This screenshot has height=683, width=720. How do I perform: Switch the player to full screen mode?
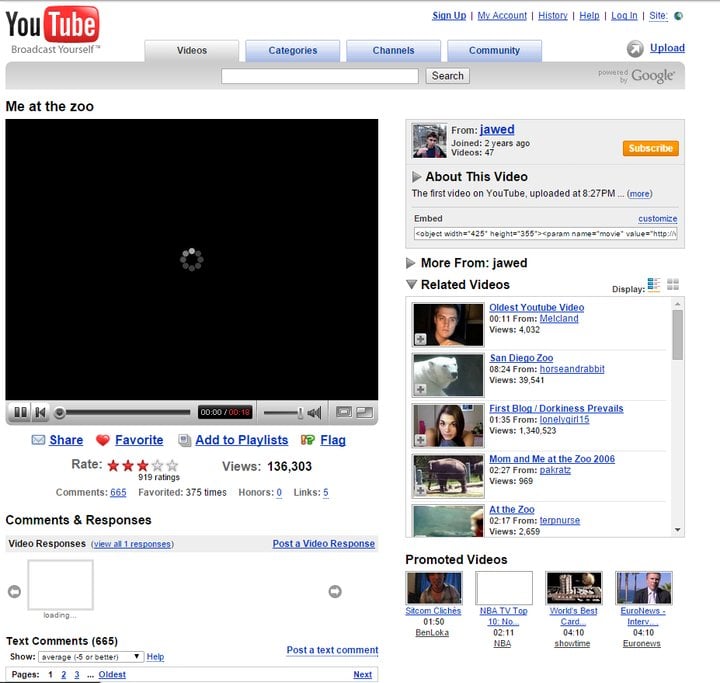click(364, 412)
